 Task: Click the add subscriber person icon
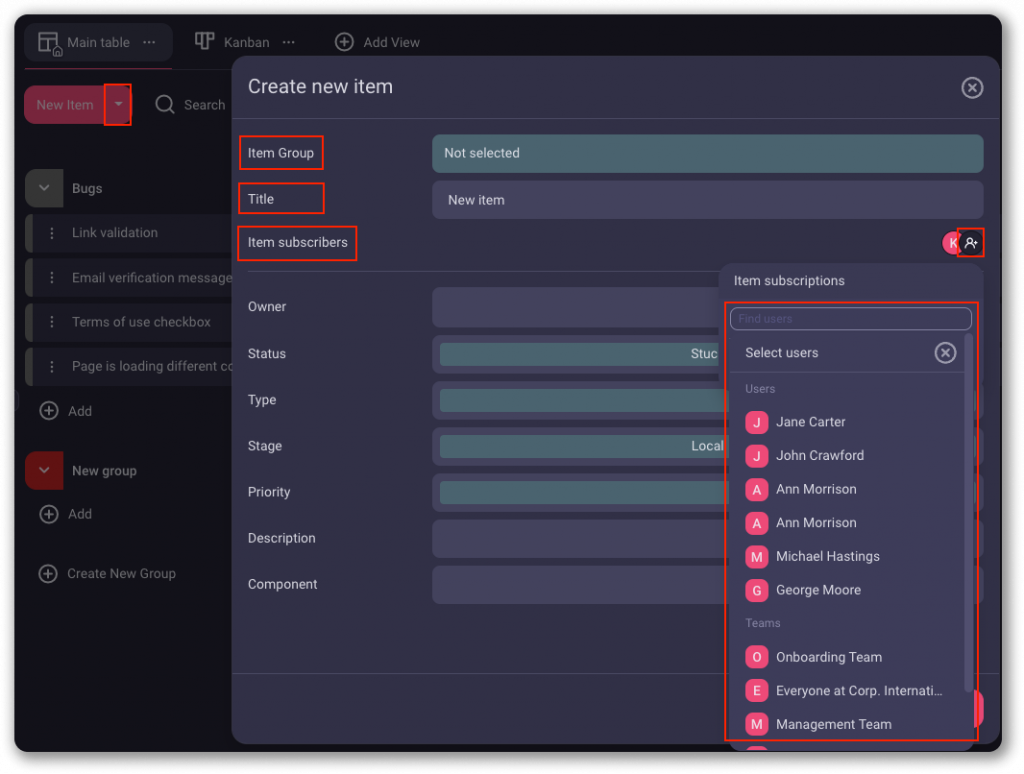pos(970,243)
